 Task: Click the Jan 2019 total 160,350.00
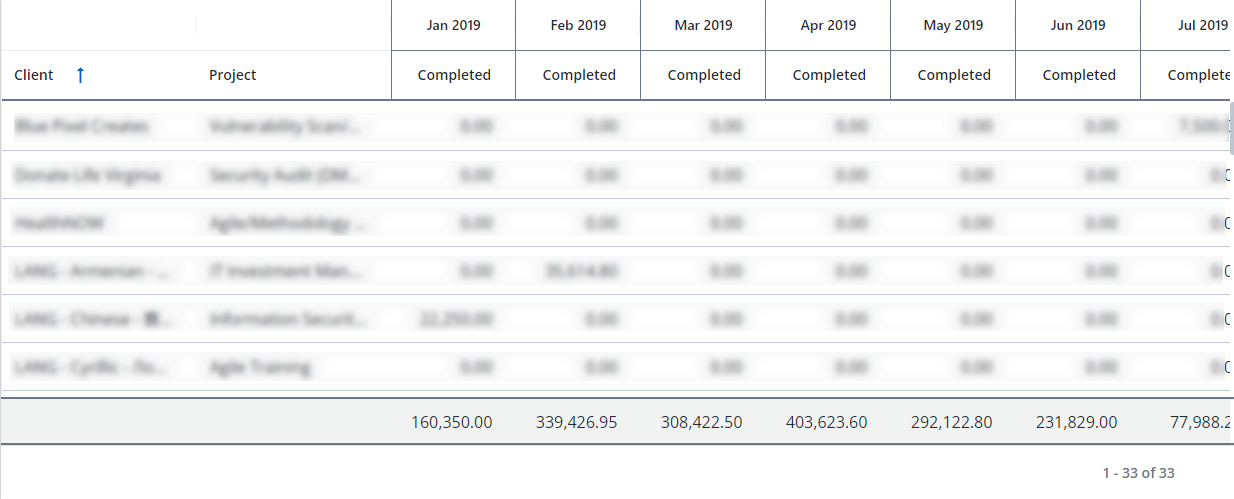pyautogui.click(x=451, y=422)
